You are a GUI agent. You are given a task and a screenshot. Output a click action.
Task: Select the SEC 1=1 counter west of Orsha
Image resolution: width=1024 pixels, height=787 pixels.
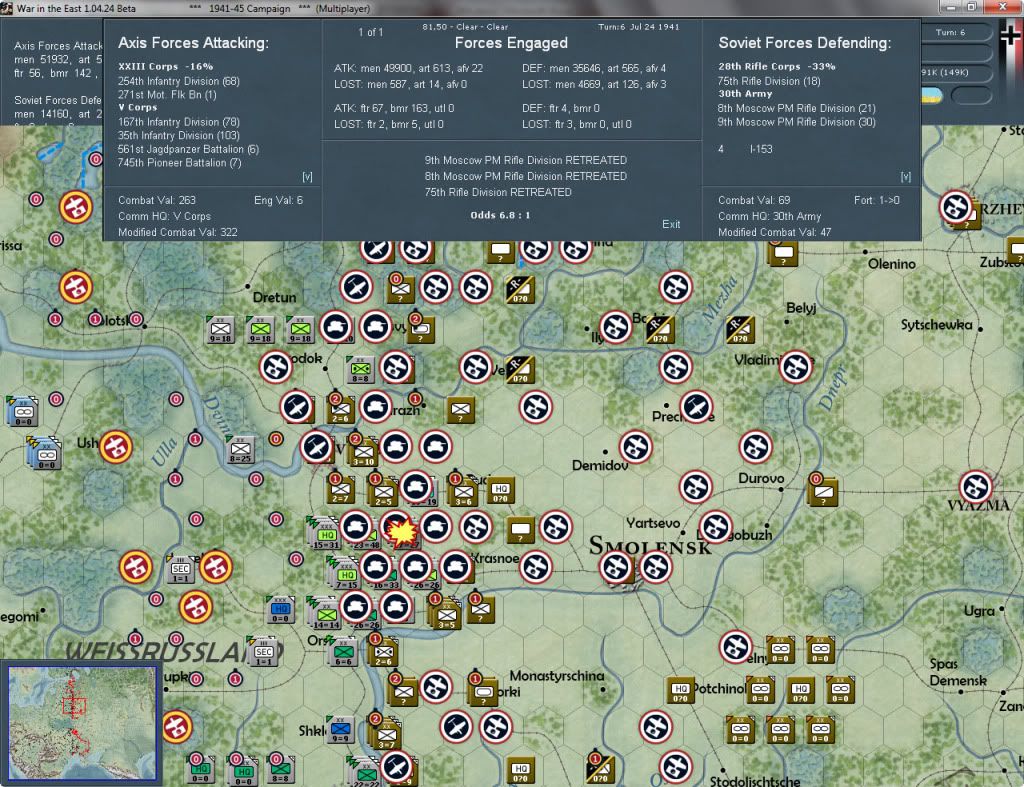point(263,652)
